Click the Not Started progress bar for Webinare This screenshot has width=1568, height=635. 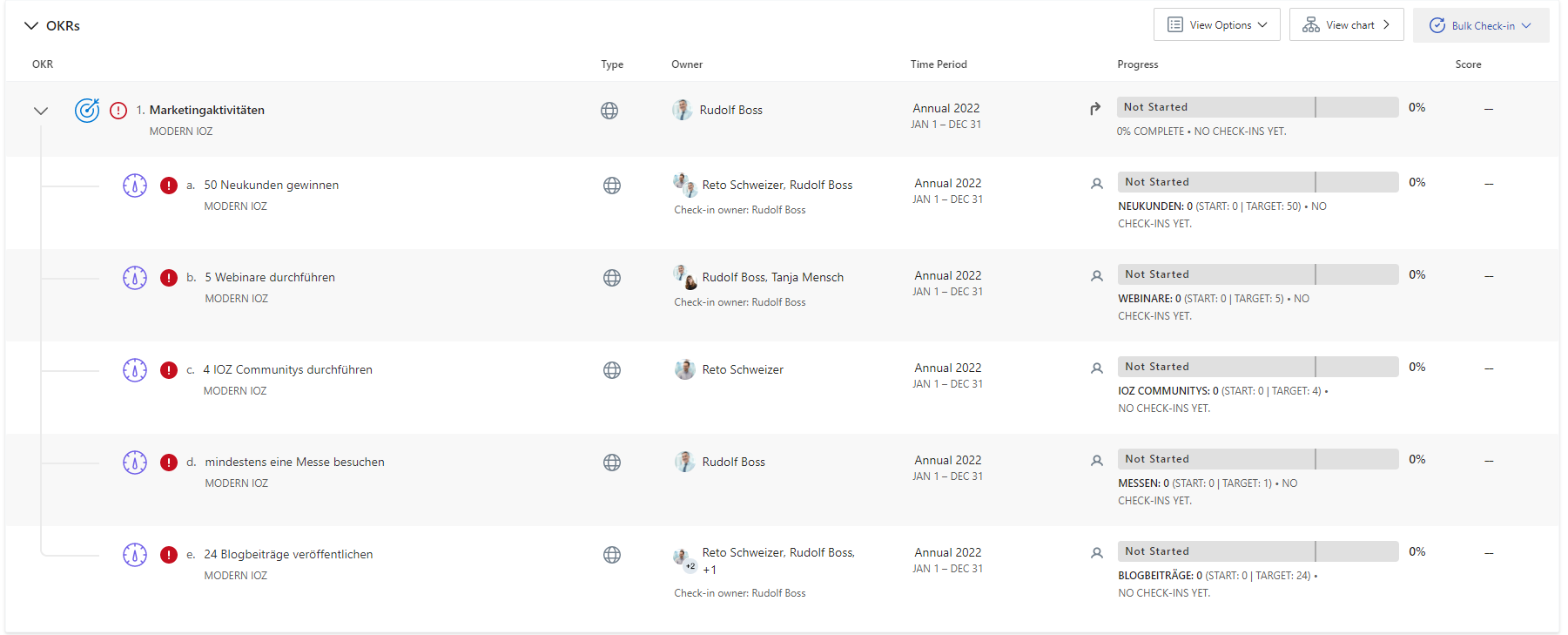pos(1258,274)
